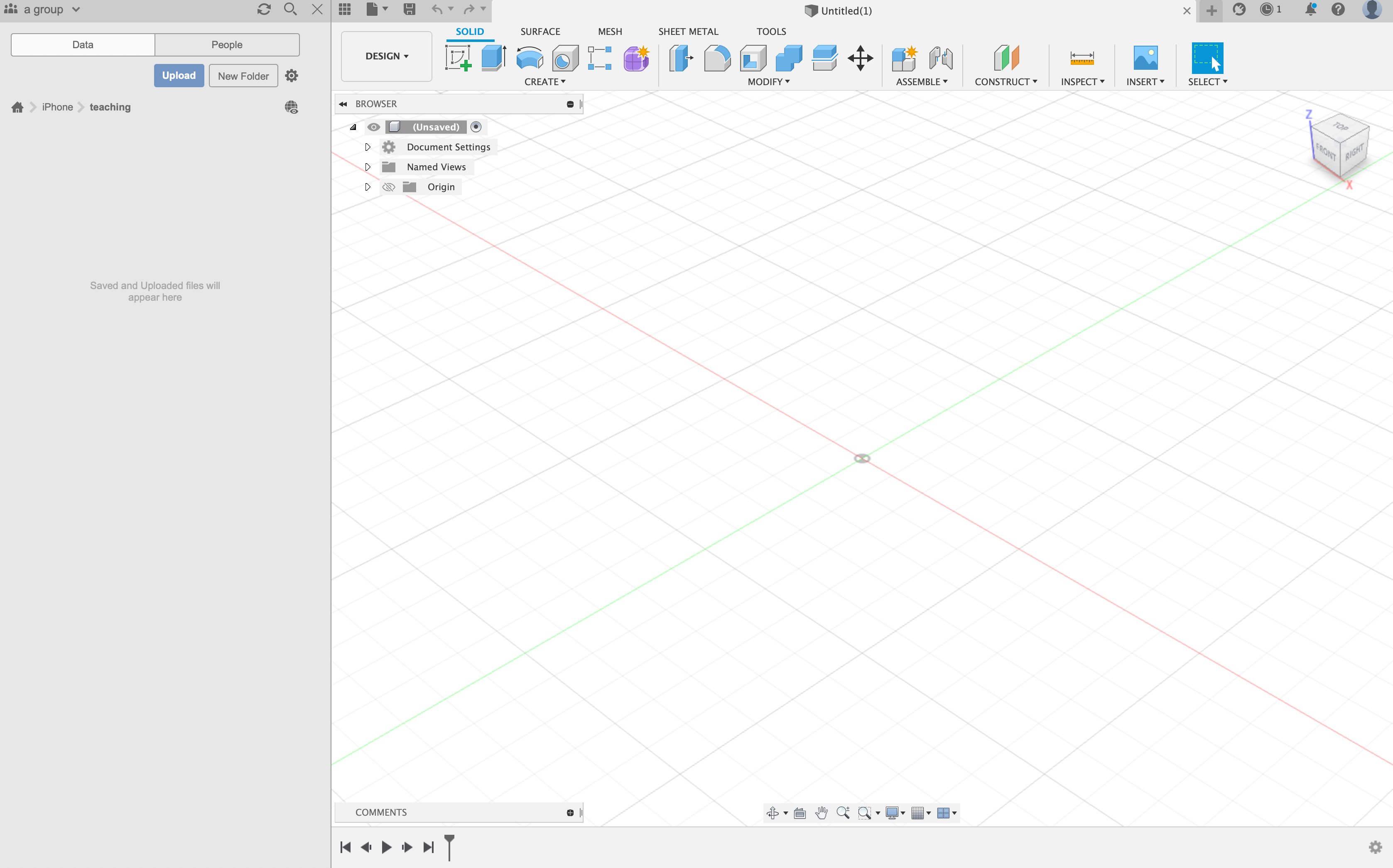Select the Offset Face tool
The height and width of the screenshot is (868, 1393).
pyautogui.click(x=825, y=58)
